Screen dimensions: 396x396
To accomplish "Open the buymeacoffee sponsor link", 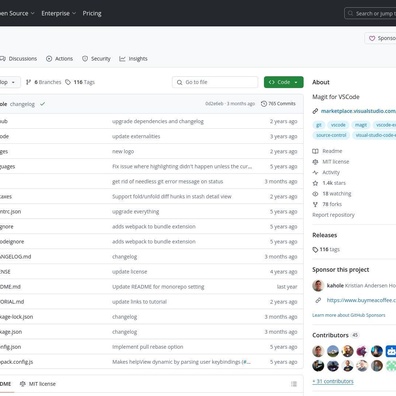I will click(361, 300).
